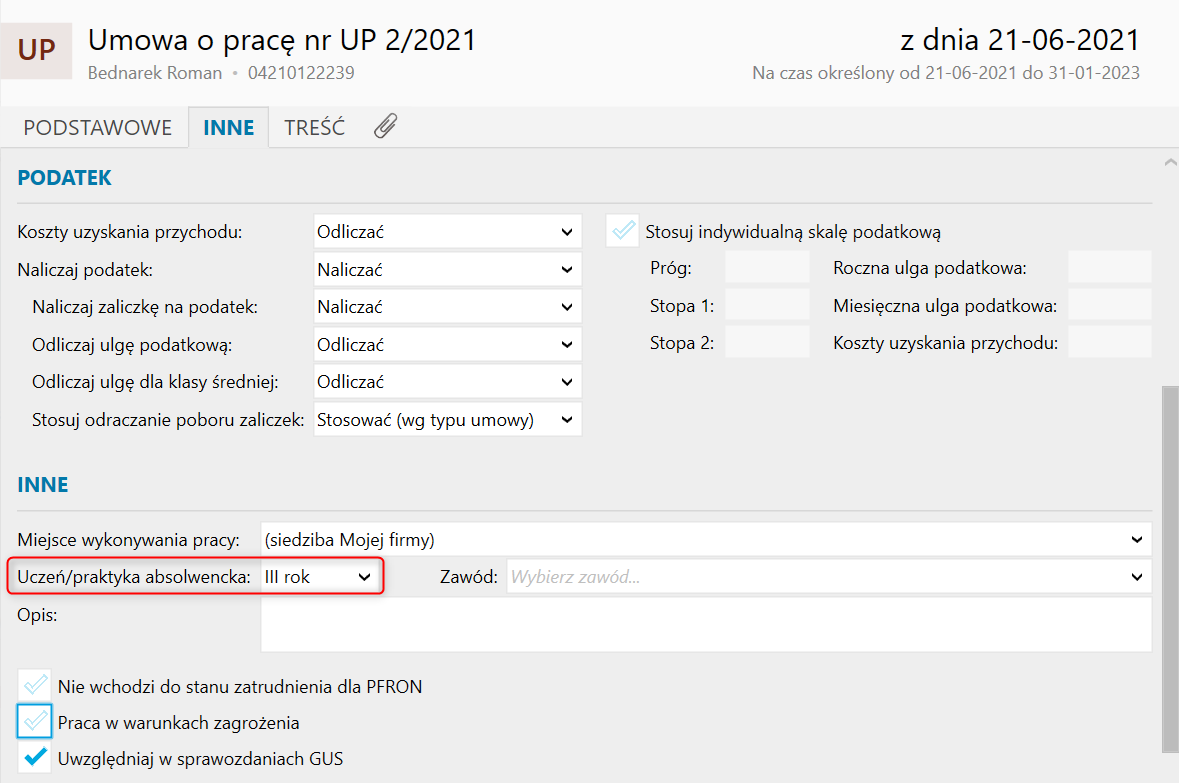The image size is (1179, 783).
Task: Enable Stosuj indywidualną skalę podatkową checkbox
Action: 624,232
